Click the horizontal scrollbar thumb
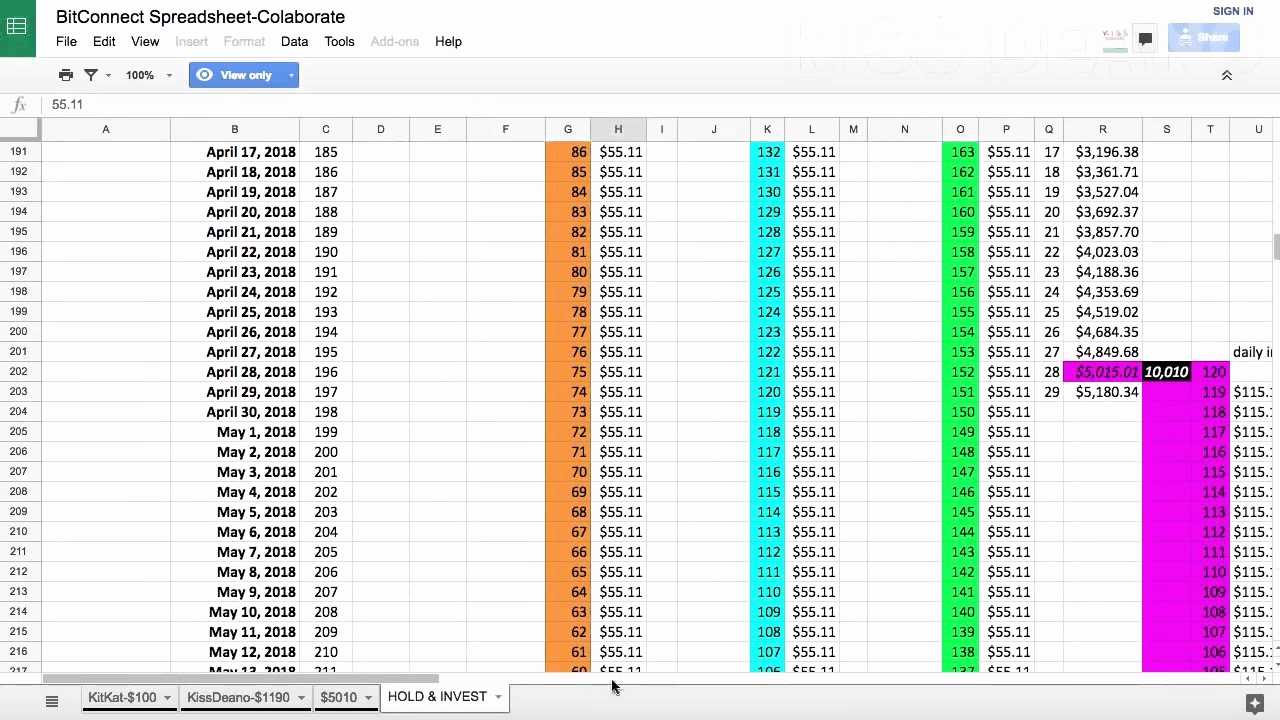1280x720 pixels. (x=241, y=679)
